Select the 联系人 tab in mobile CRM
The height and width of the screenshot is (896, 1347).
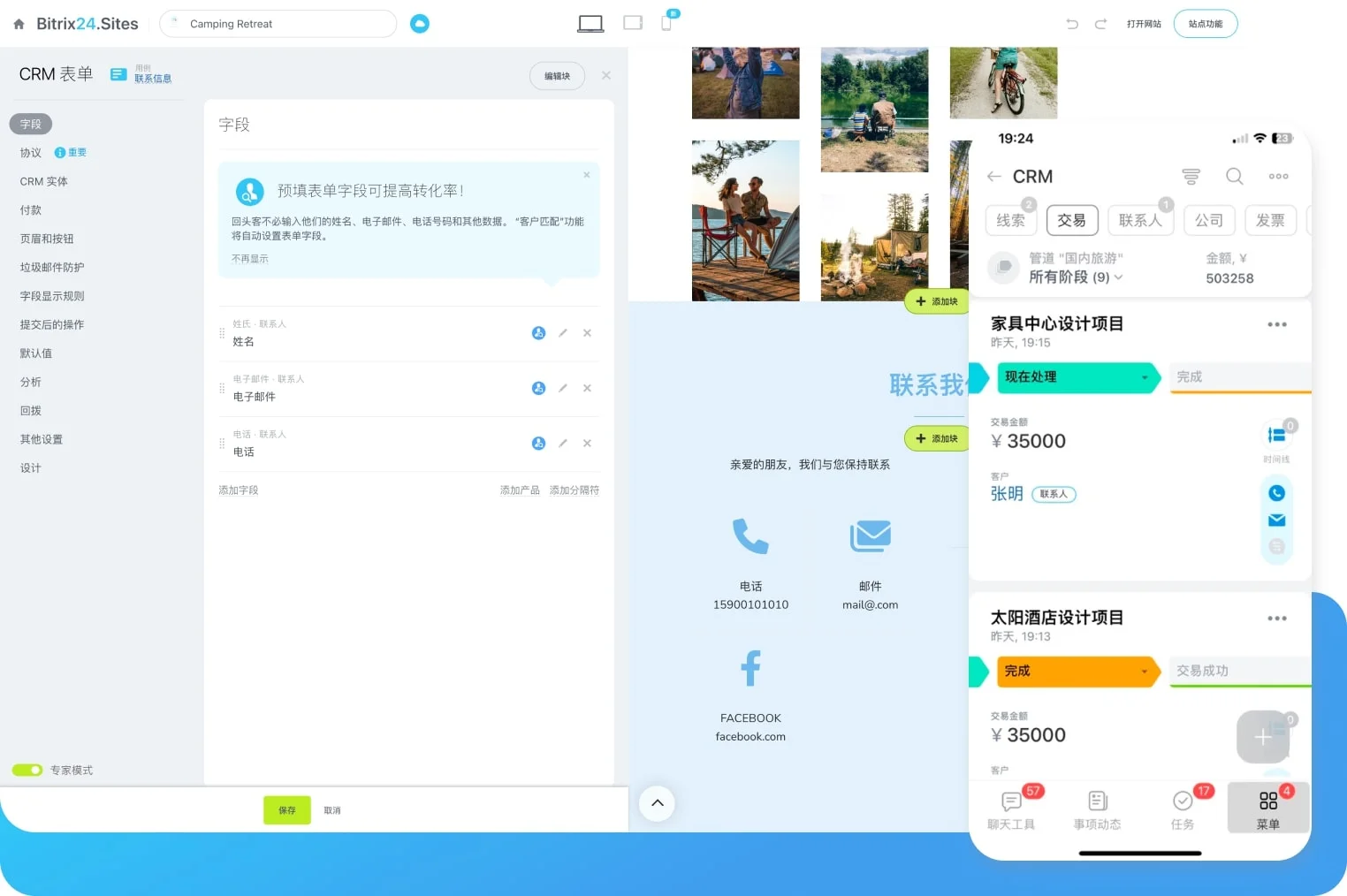point(1140,220)
